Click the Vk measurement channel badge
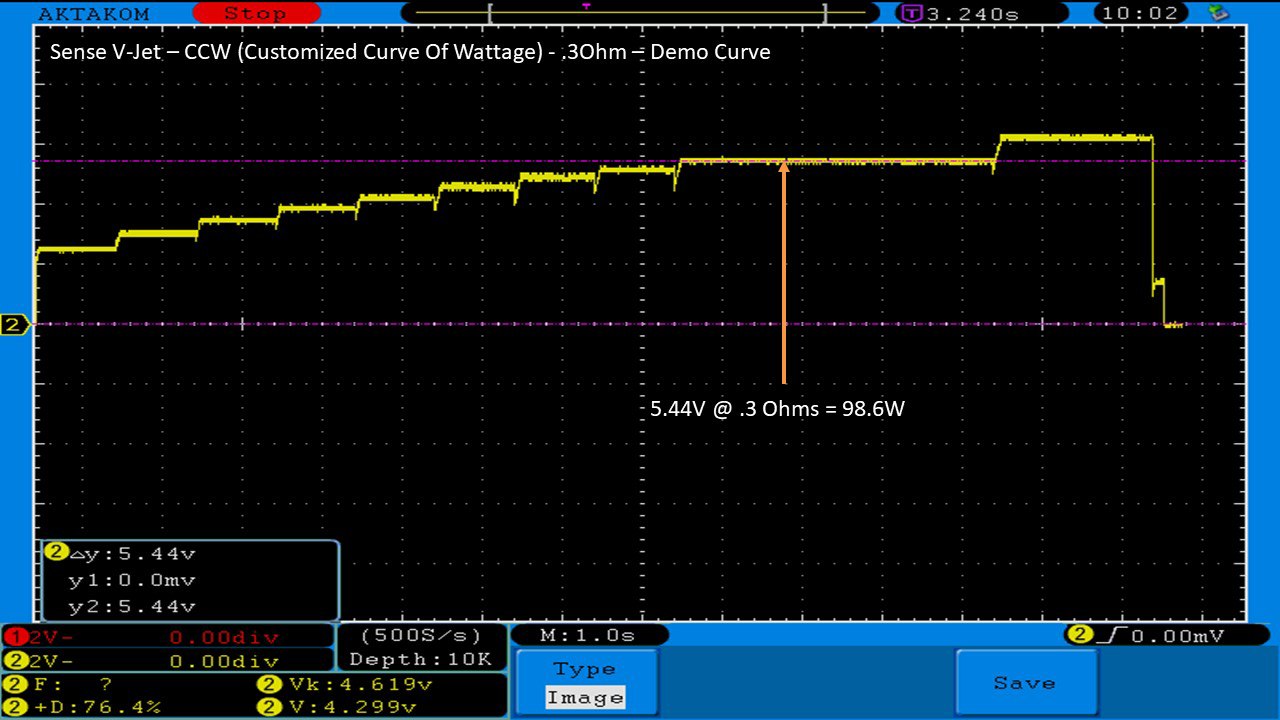This screenshot has height=720, width=1280. tap(268, 685)
